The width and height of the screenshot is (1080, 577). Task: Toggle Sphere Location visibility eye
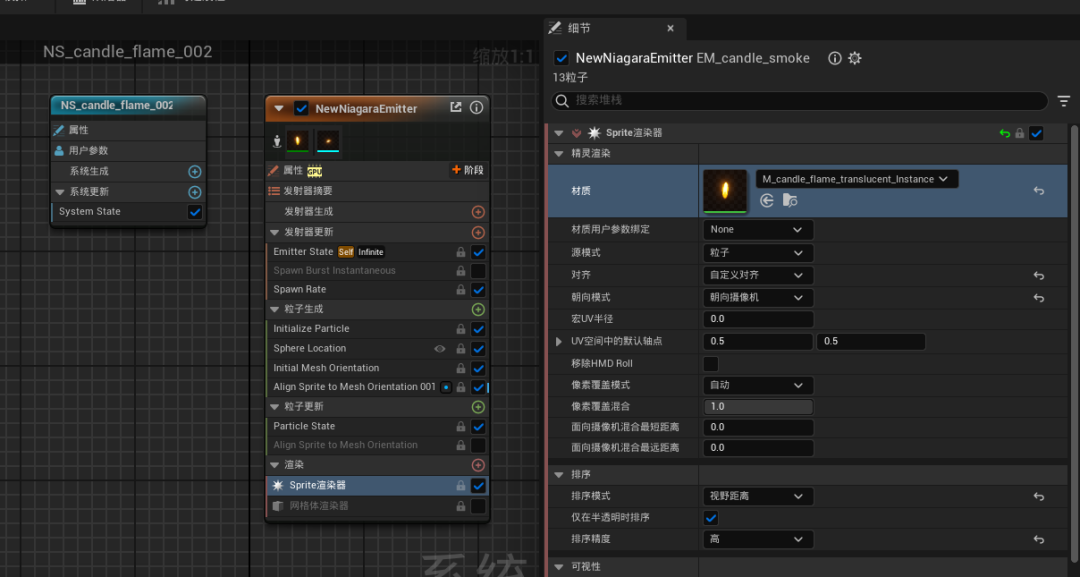pos(439,349)
